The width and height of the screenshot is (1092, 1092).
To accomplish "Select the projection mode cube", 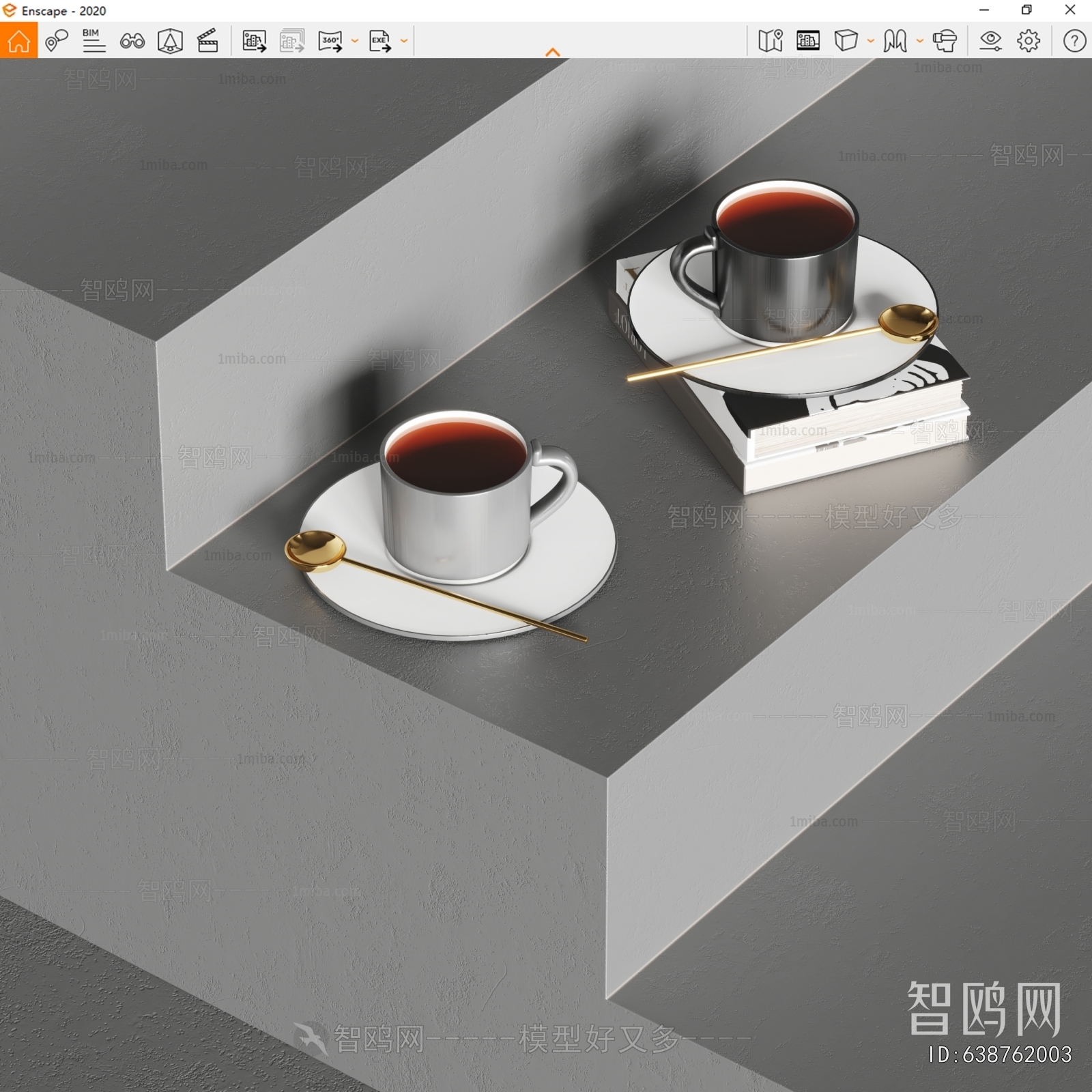I will 846,41.
